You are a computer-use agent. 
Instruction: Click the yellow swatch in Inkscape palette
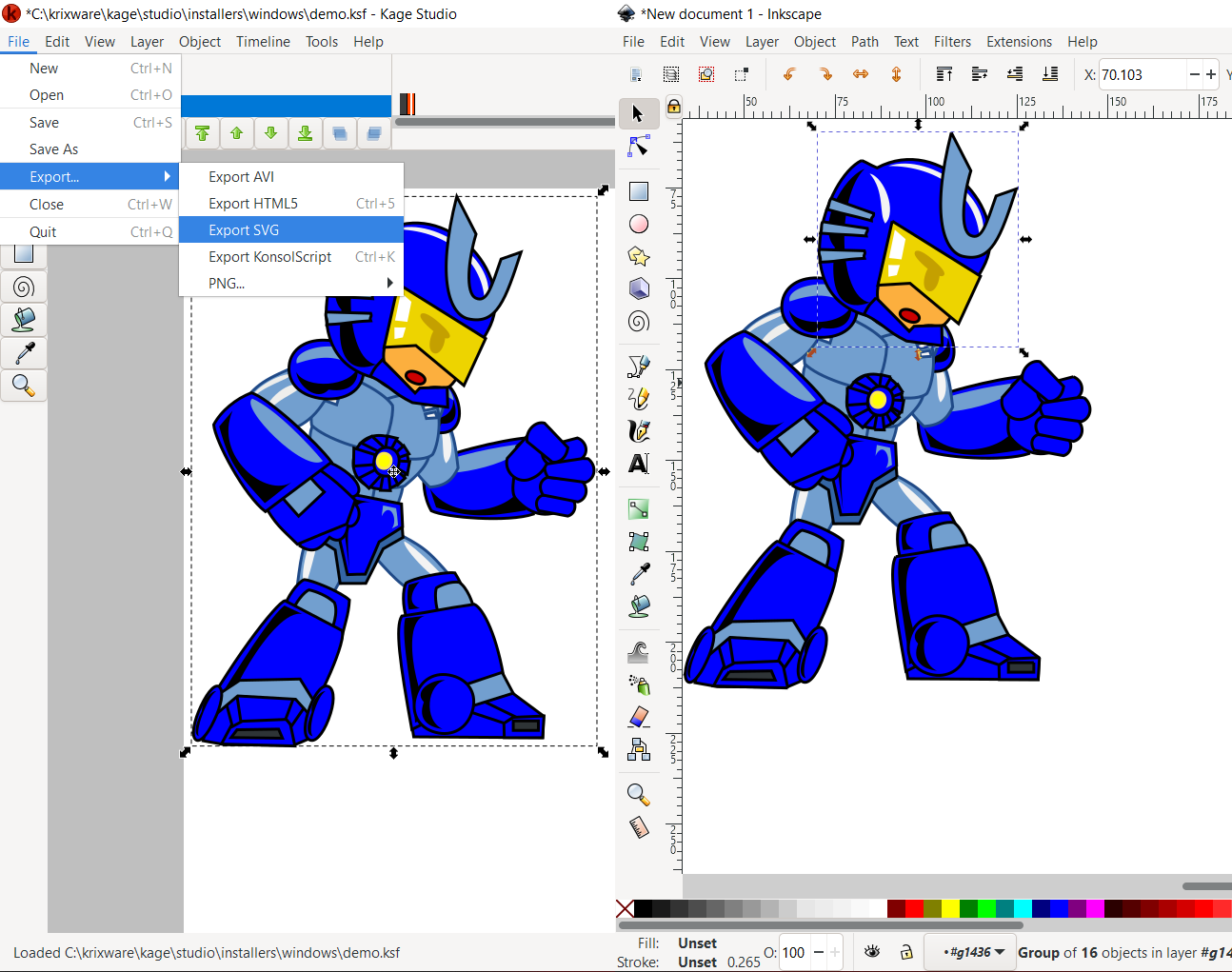950,908
